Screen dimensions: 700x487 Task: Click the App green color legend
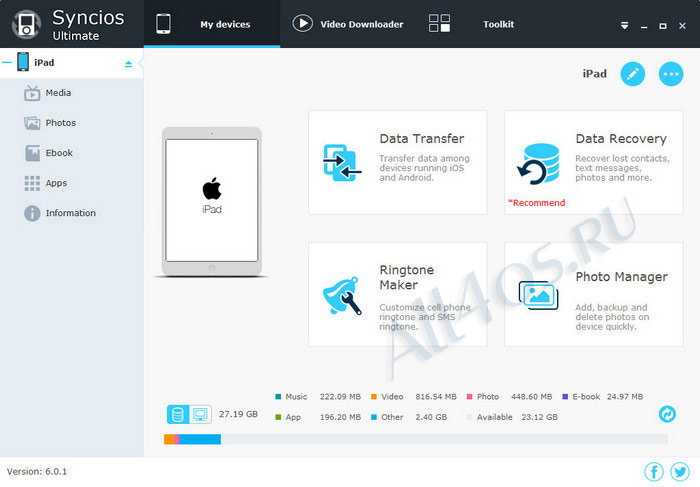pos(278,417)
